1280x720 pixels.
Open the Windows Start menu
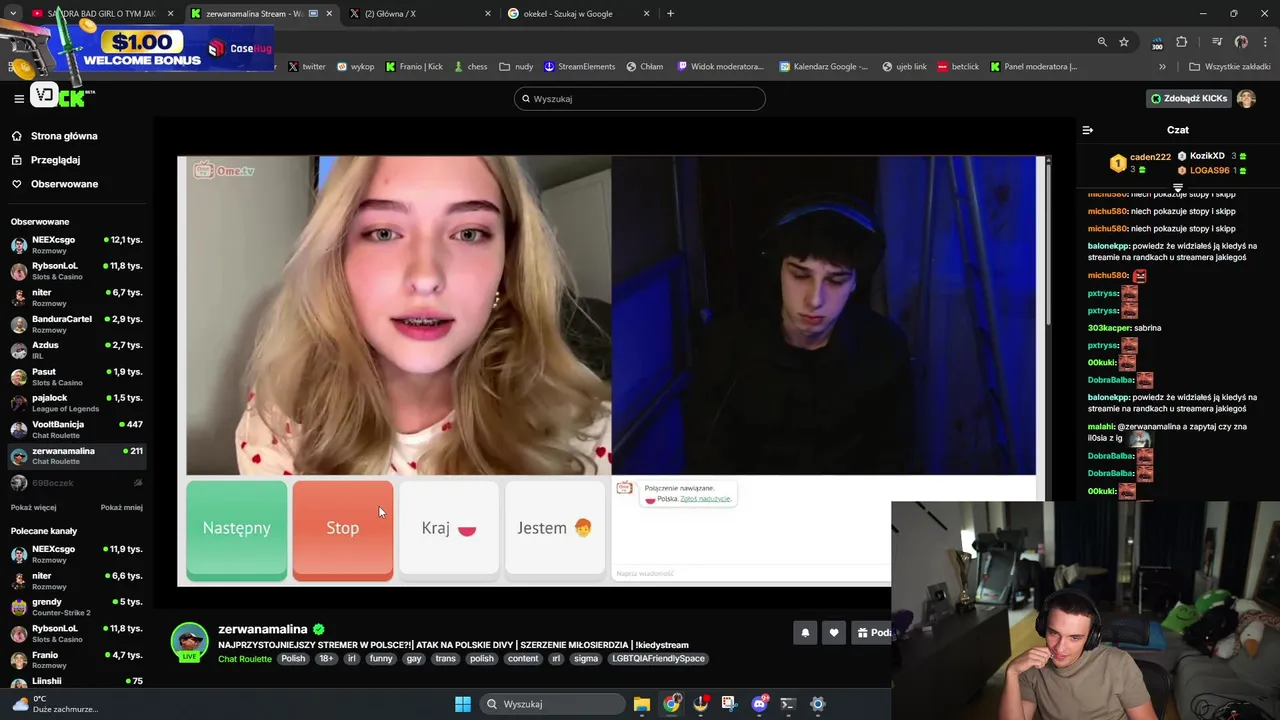(463, 704)
